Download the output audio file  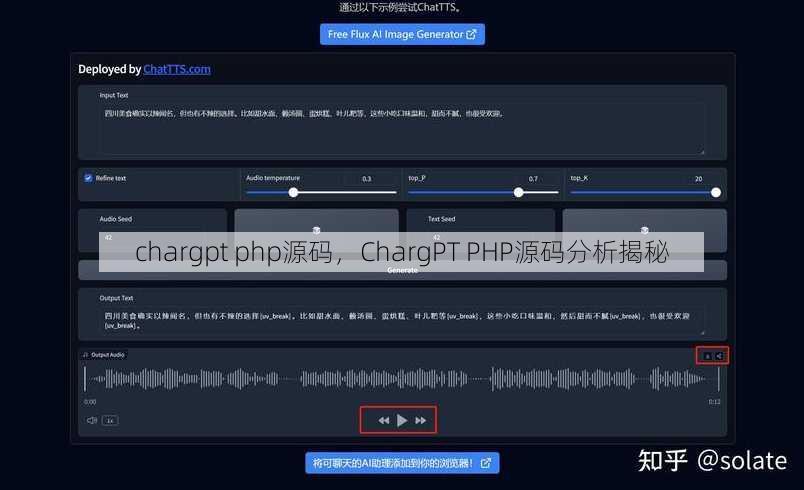[x=708, y=356]
